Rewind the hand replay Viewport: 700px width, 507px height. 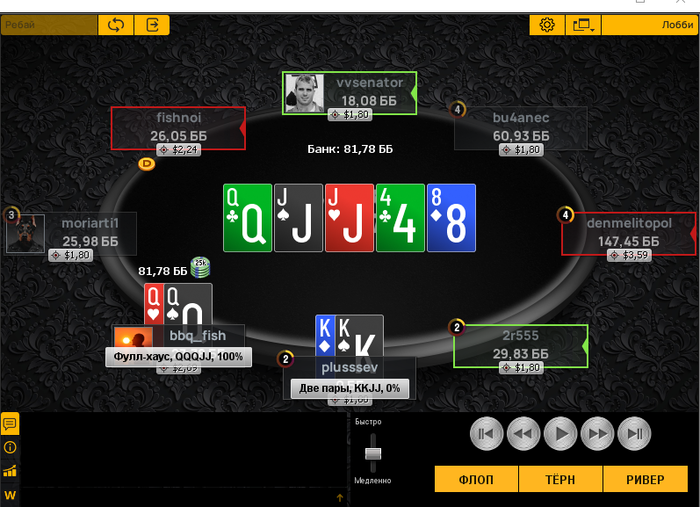(x=524, y=433)
